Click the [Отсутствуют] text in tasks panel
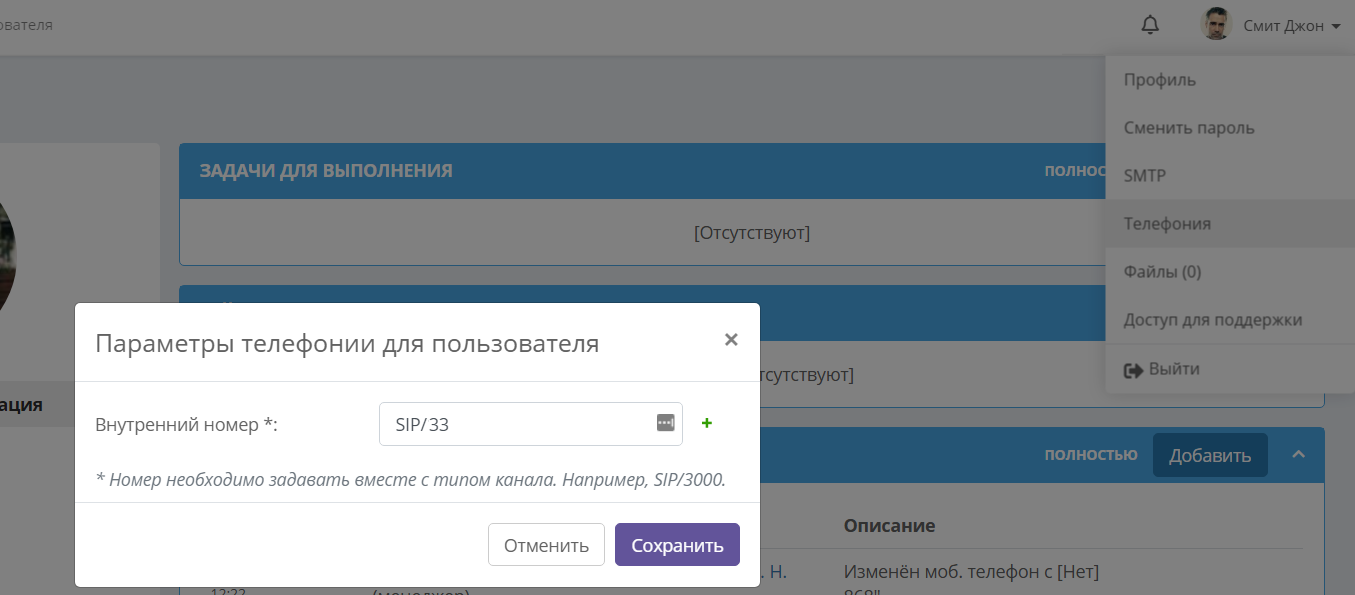This screenshot has height=595, width=1355. [752, 233]
